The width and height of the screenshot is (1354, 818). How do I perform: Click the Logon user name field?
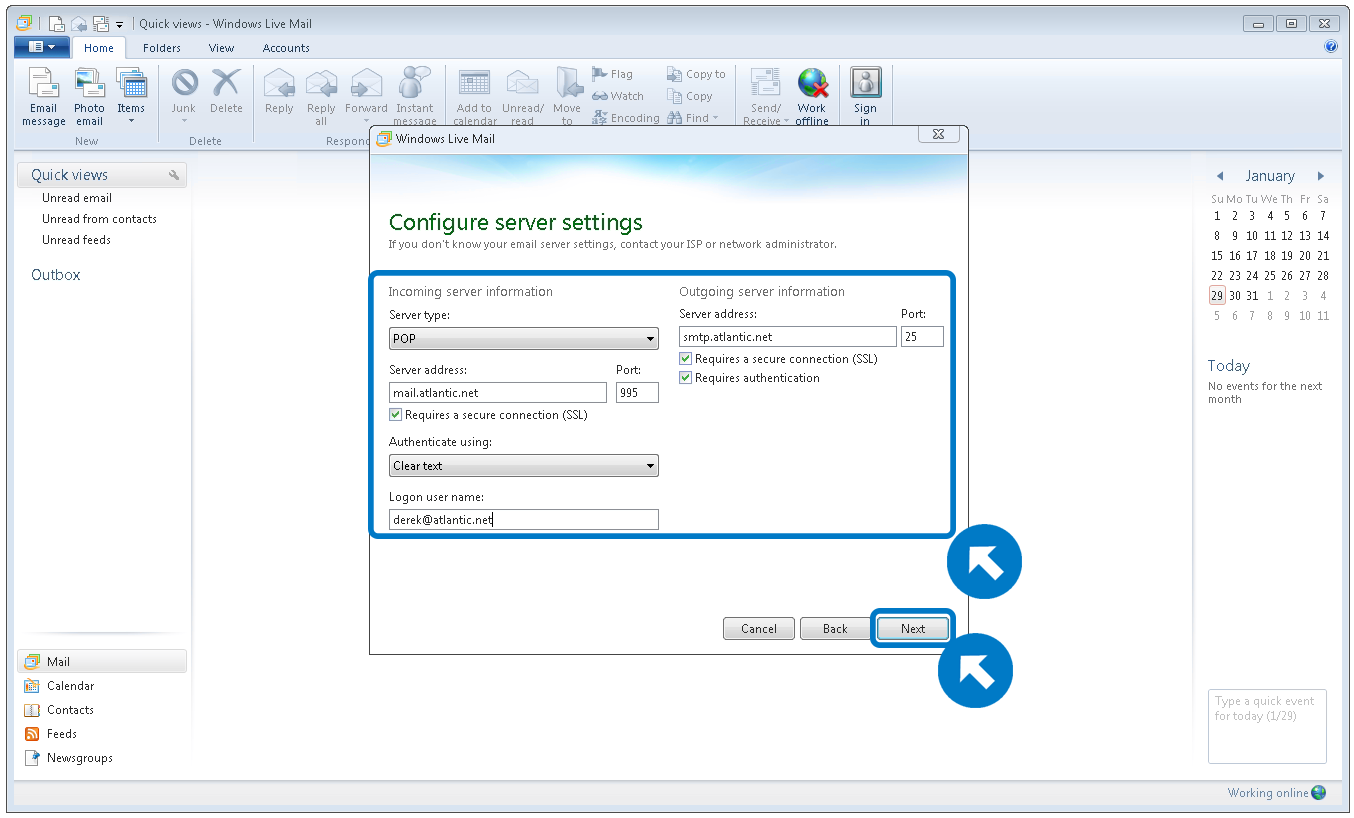point(523,519)
